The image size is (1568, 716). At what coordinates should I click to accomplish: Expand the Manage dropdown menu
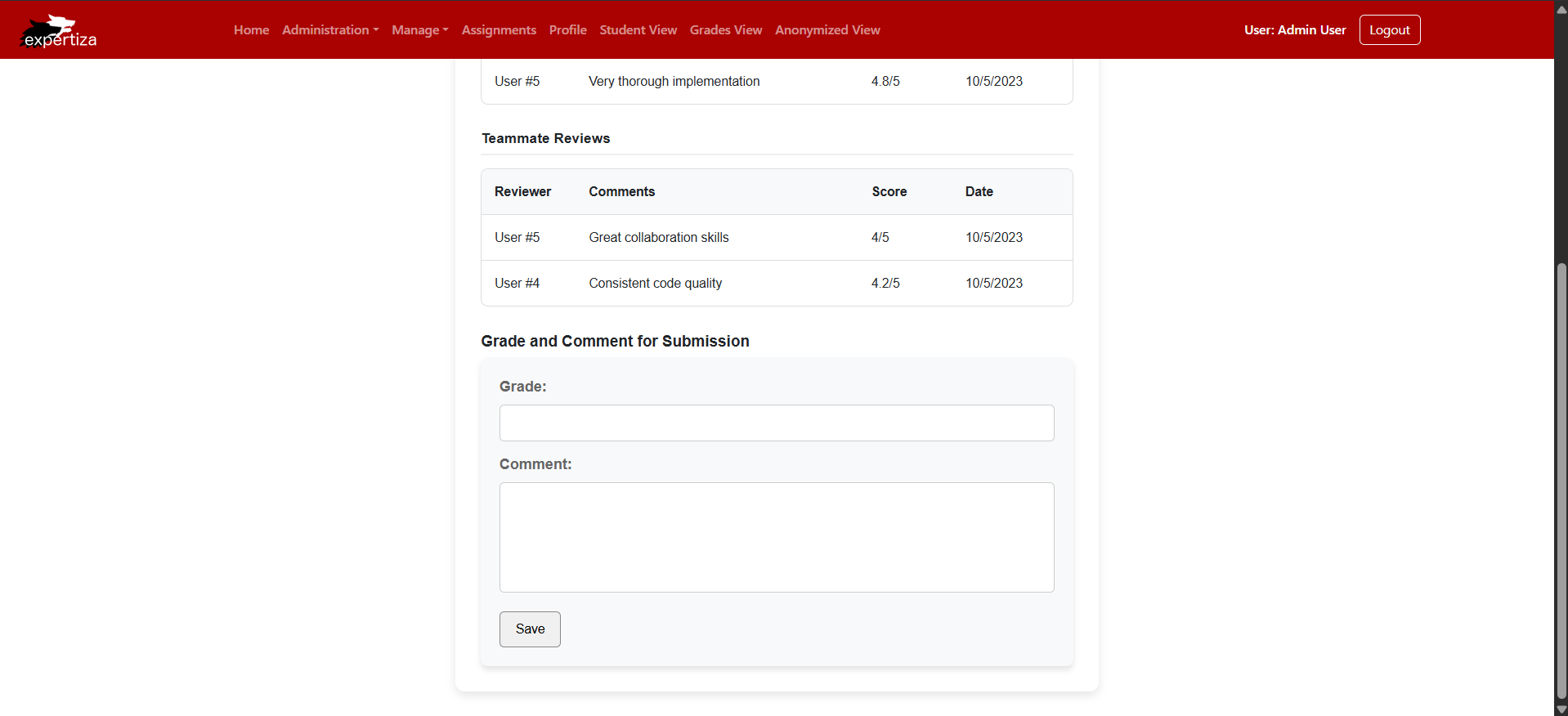419,30
